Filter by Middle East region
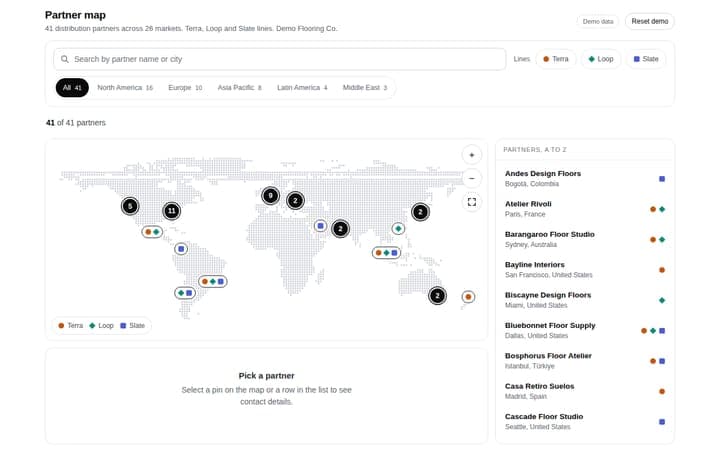720x450 pixels. [365, 88]
